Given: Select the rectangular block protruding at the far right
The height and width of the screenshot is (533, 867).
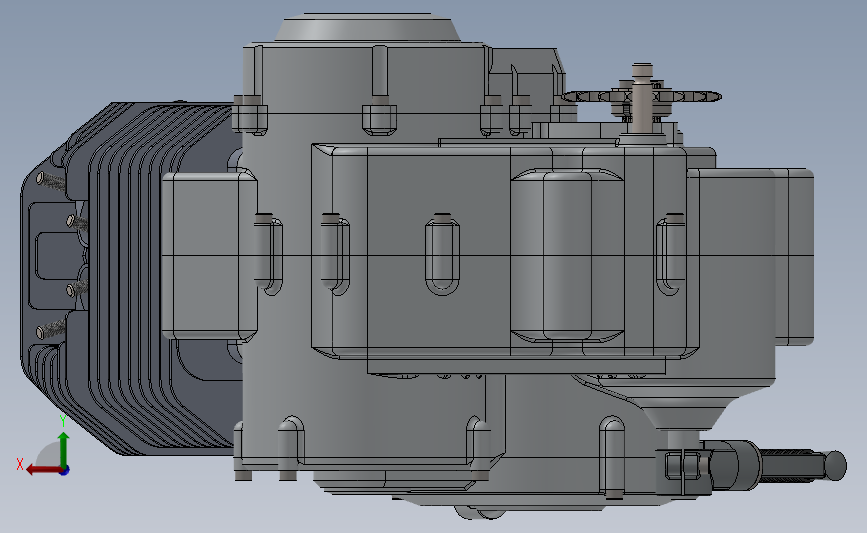Looking at the screenshot, I should [x=793, y=257].
